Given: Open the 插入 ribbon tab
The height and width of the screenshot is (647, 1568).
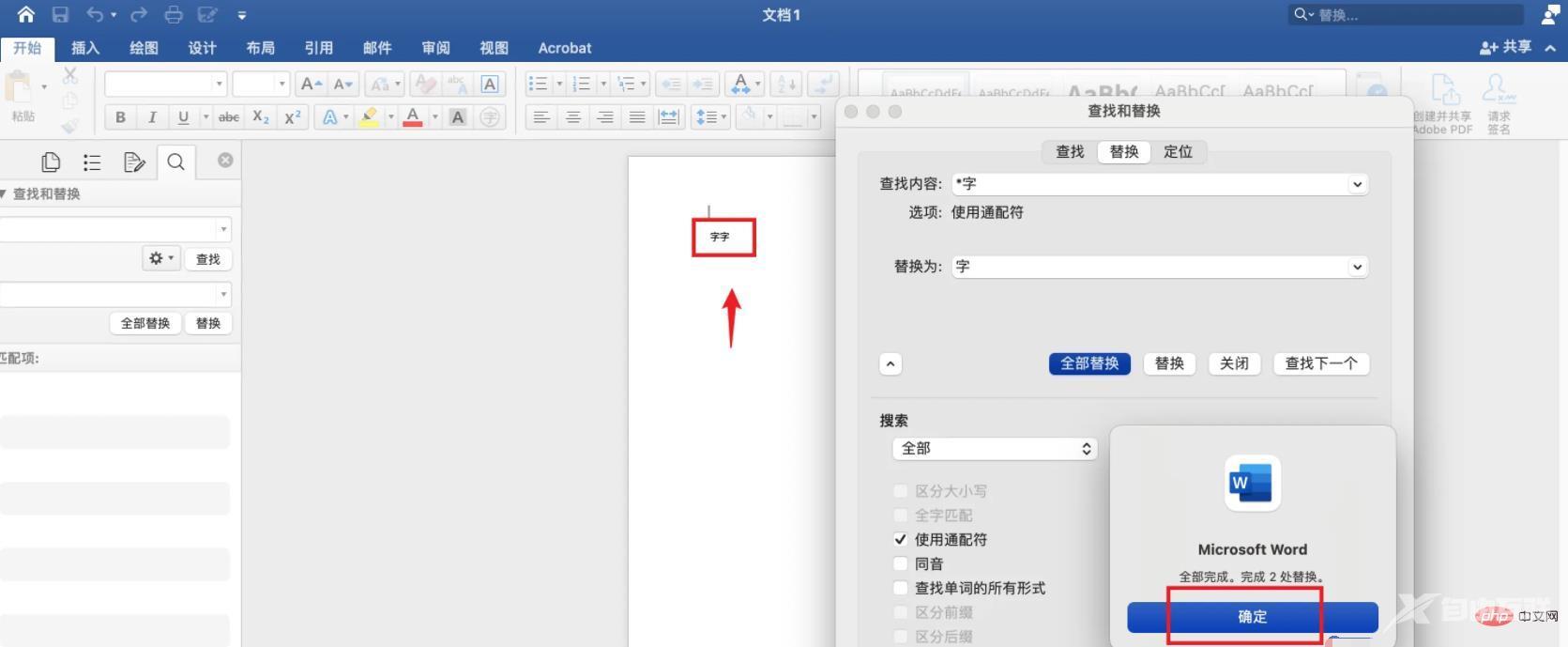Looking at the screenshot, I should [85, 48].
